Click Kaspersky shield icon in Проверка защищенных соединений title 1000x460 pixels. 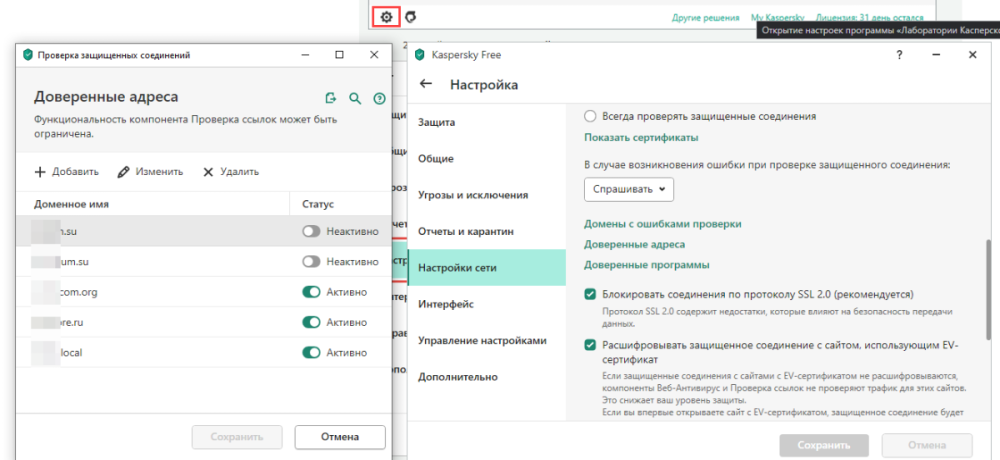tap(27, 55)
